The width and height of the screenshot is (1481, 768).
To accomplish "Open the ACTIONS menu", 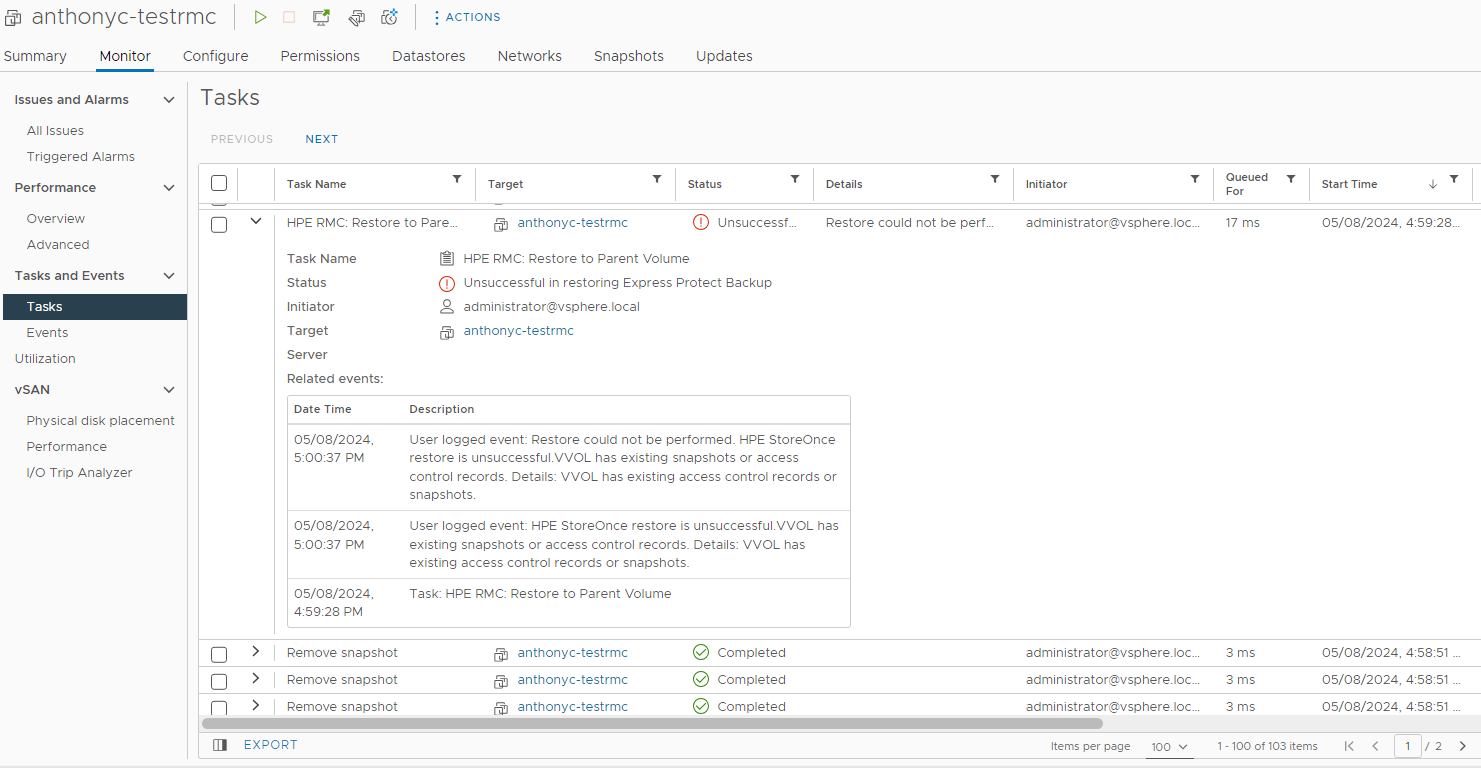I will click(466, 17).
